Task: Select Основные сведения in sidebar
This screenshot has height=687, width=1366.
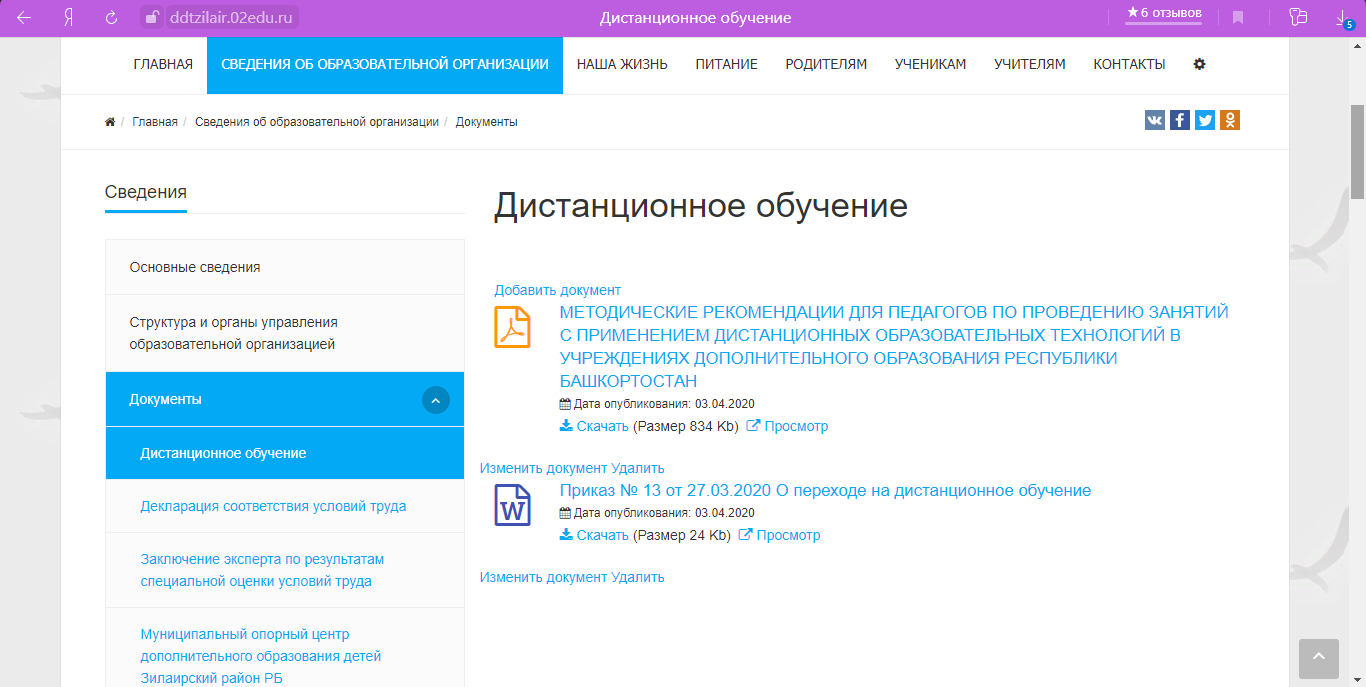Action: tap(195, 267)
